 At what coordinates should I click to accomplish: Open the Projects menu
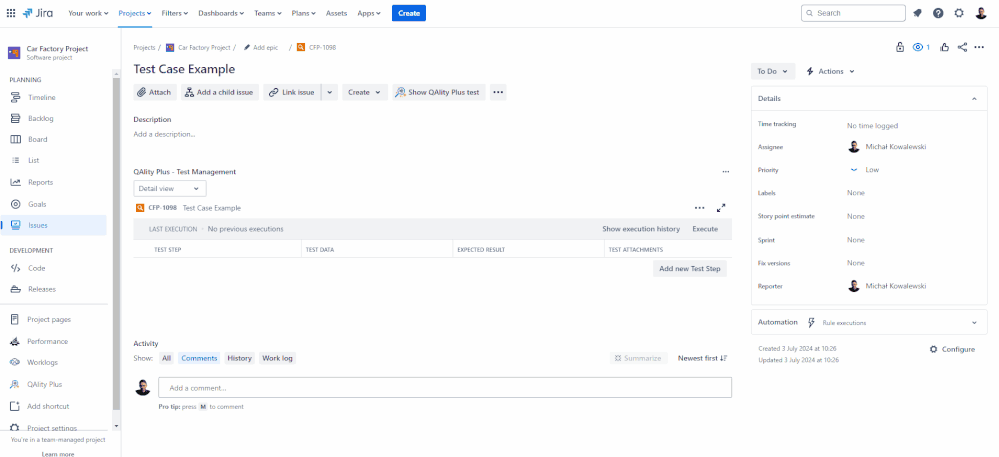[135, 13]
